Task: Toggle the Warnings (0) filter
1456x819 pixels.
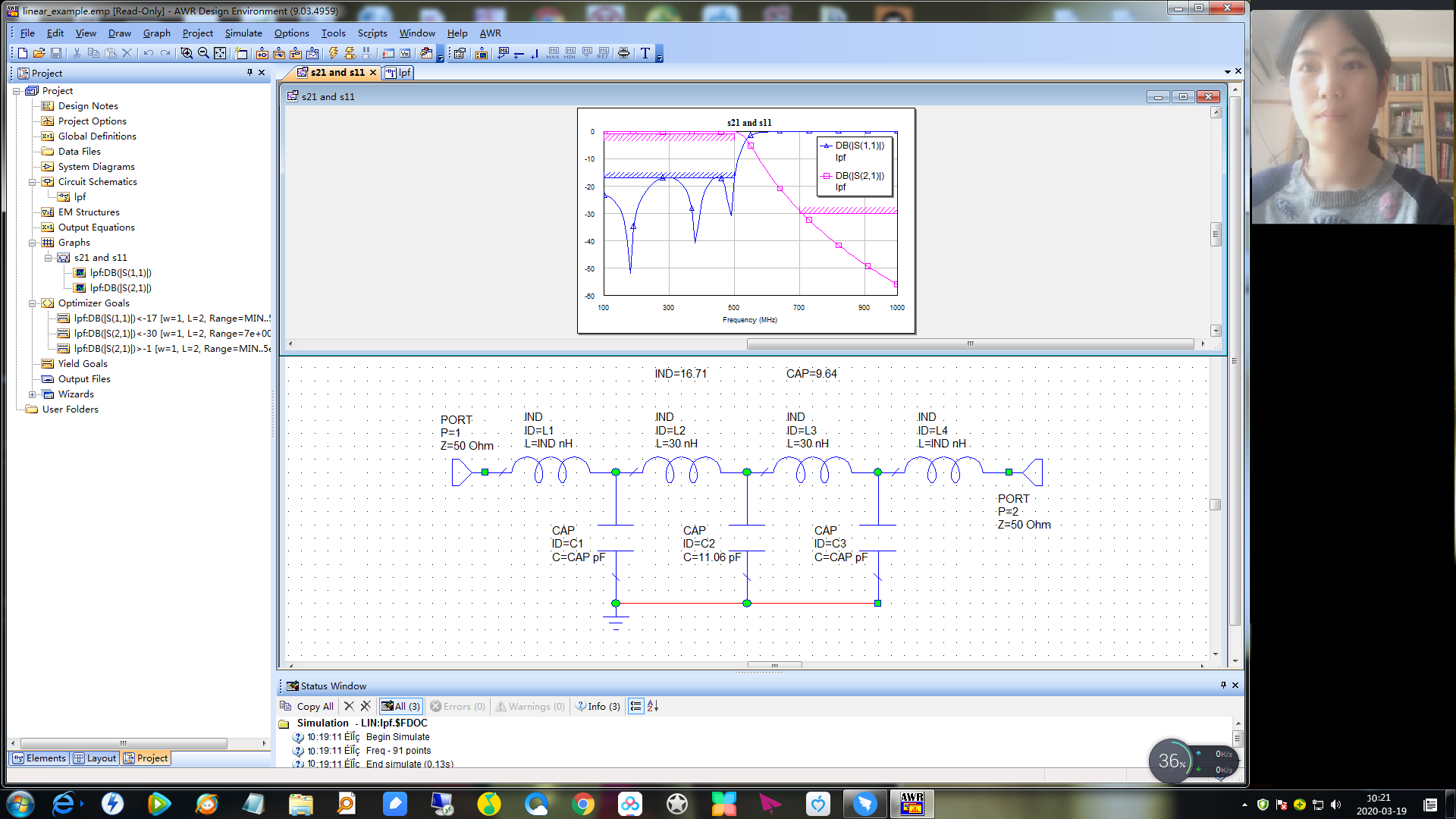Action: [530, 706]
